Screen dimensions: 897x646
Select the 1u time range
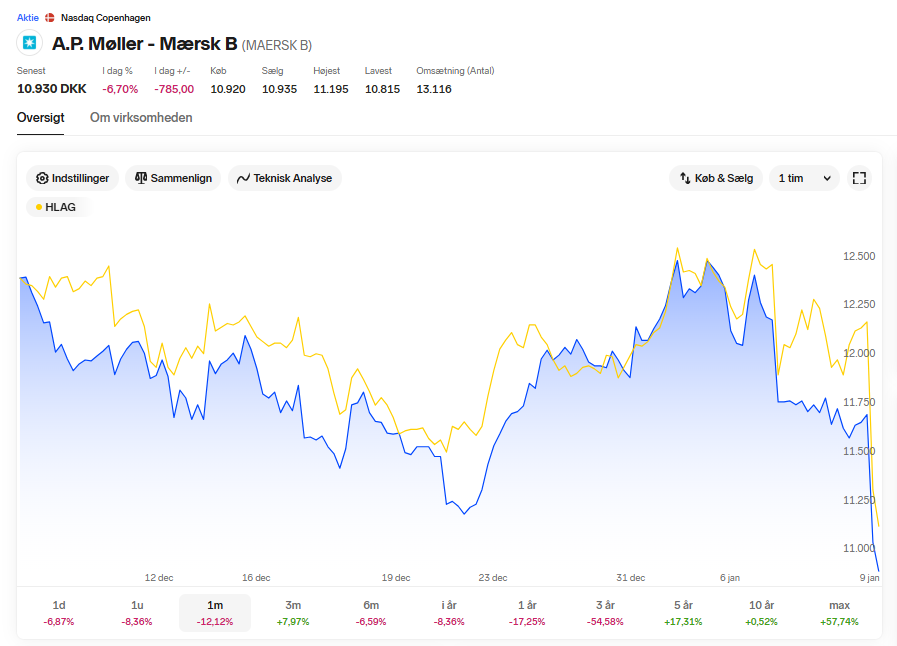tap(137, 613)
